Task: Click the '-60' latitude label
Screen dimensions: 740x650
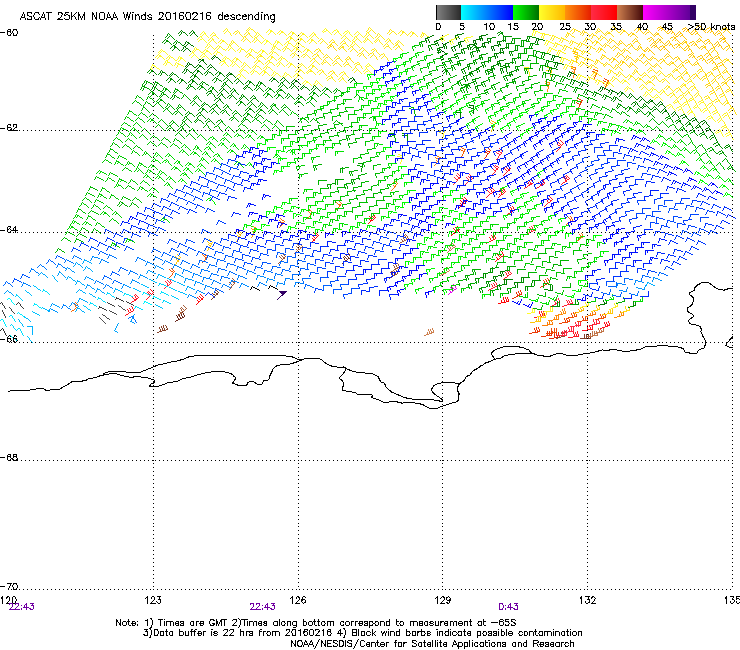Action: coord(10,33)
